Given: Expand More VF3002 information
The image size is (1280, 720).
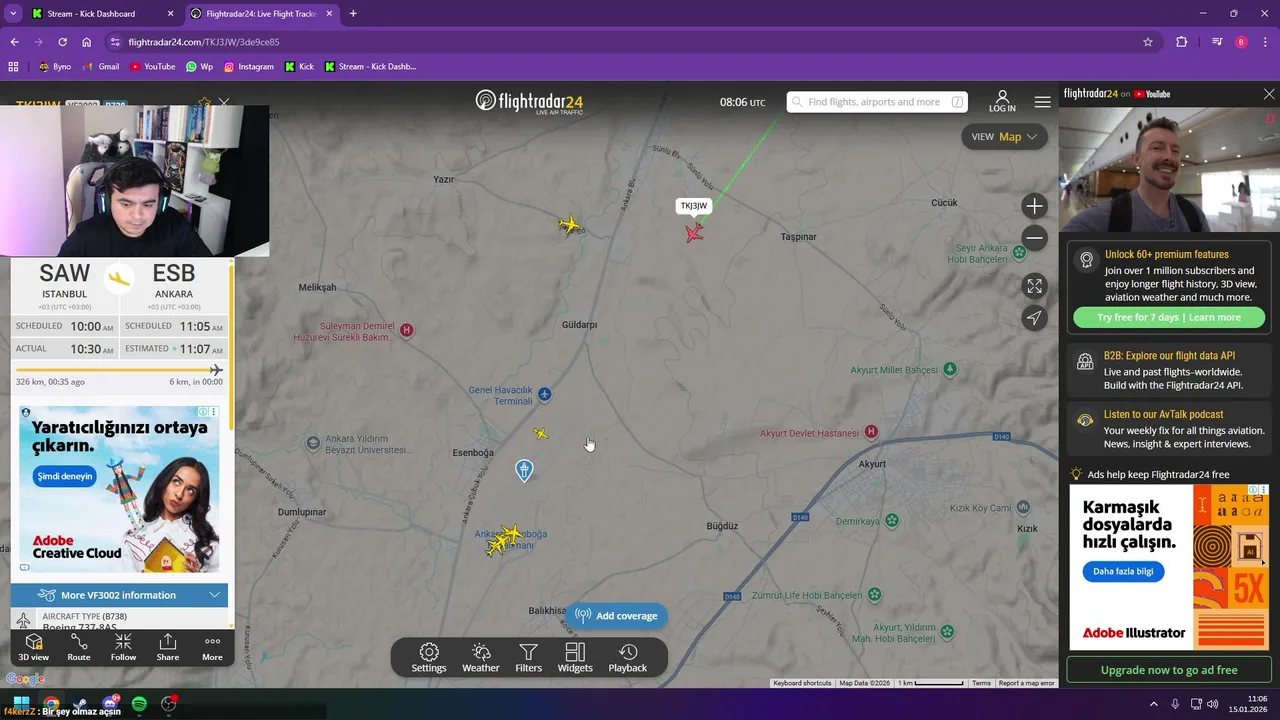Looking at the screenshot, I should pyautogui.click(x=120, y=595).
